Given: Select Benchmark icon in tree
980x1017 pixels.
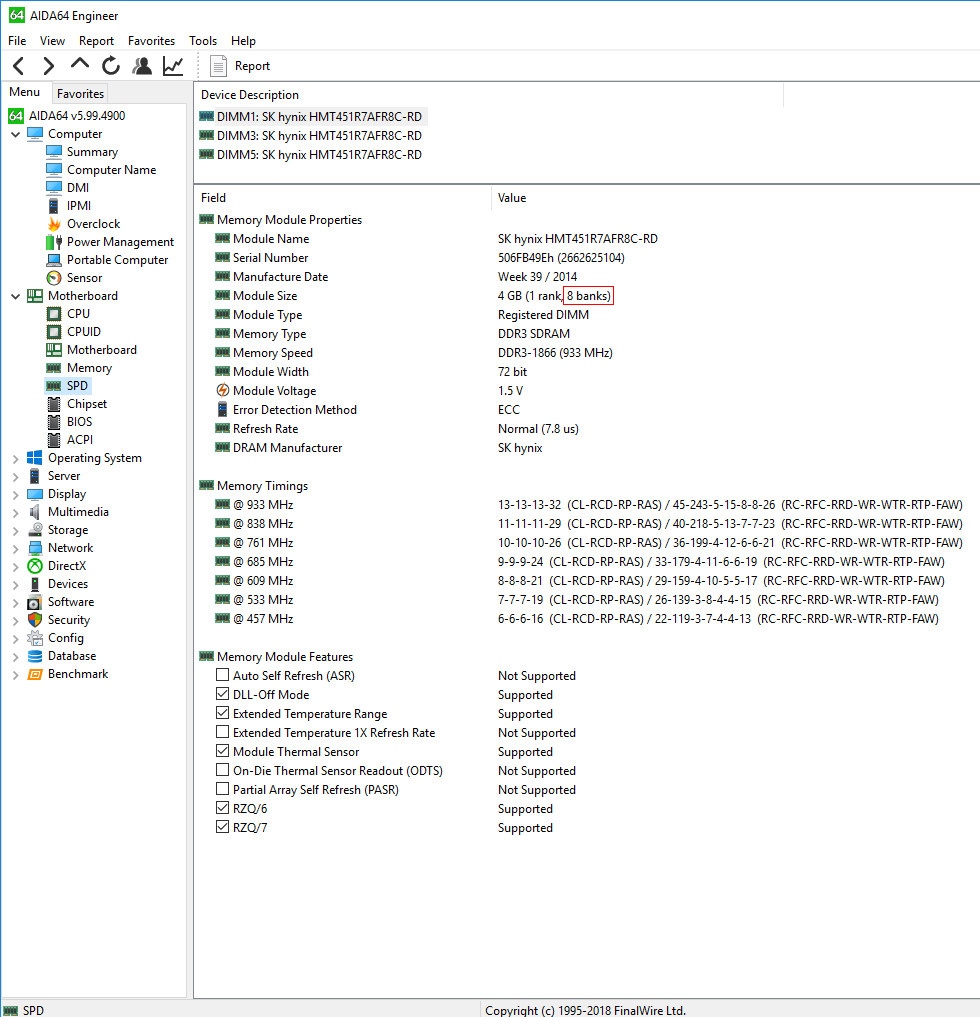Looking at the screenshot, I should pos(35,675).
